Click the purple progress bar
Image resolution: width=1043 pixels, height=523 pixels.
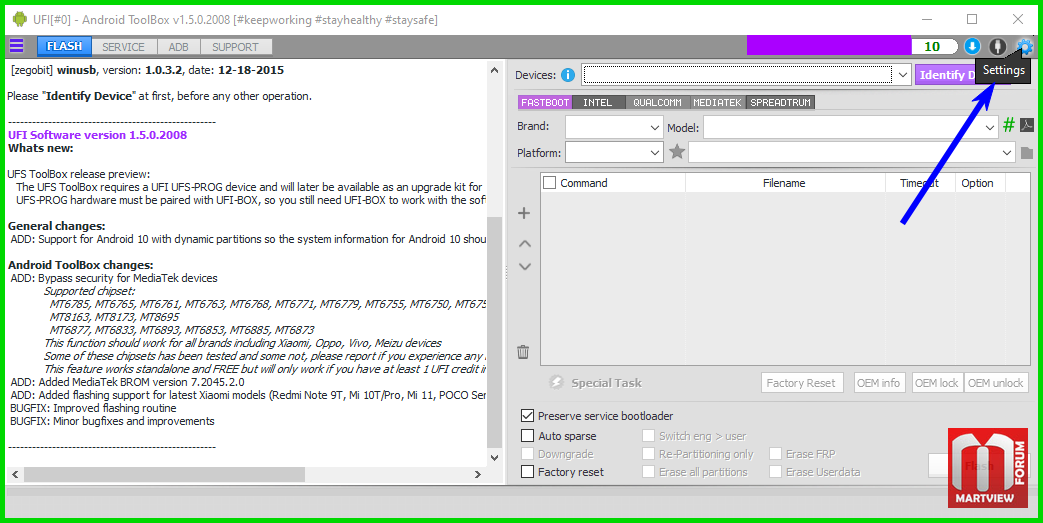coord(829,46)
